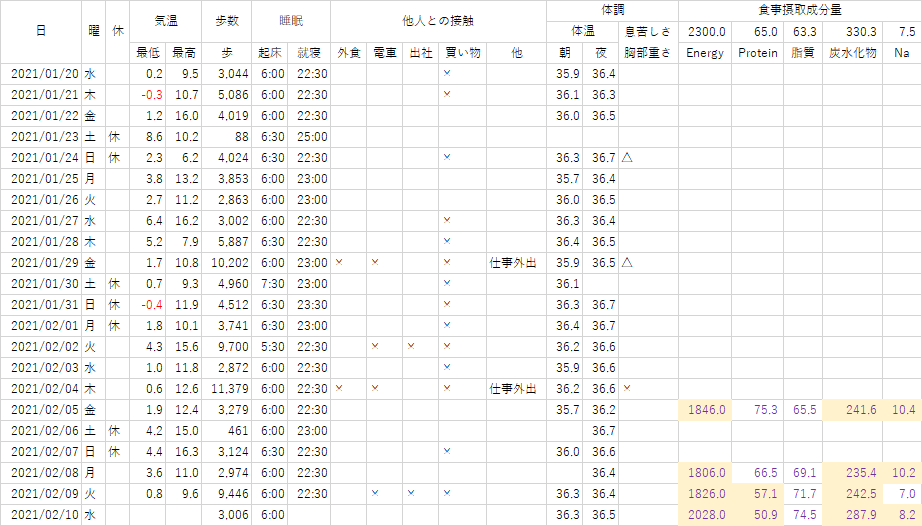Click the 2300.0 target value cell
Image resolution: width=922 pixels, height=526 pixels.
tap(705, 32)
